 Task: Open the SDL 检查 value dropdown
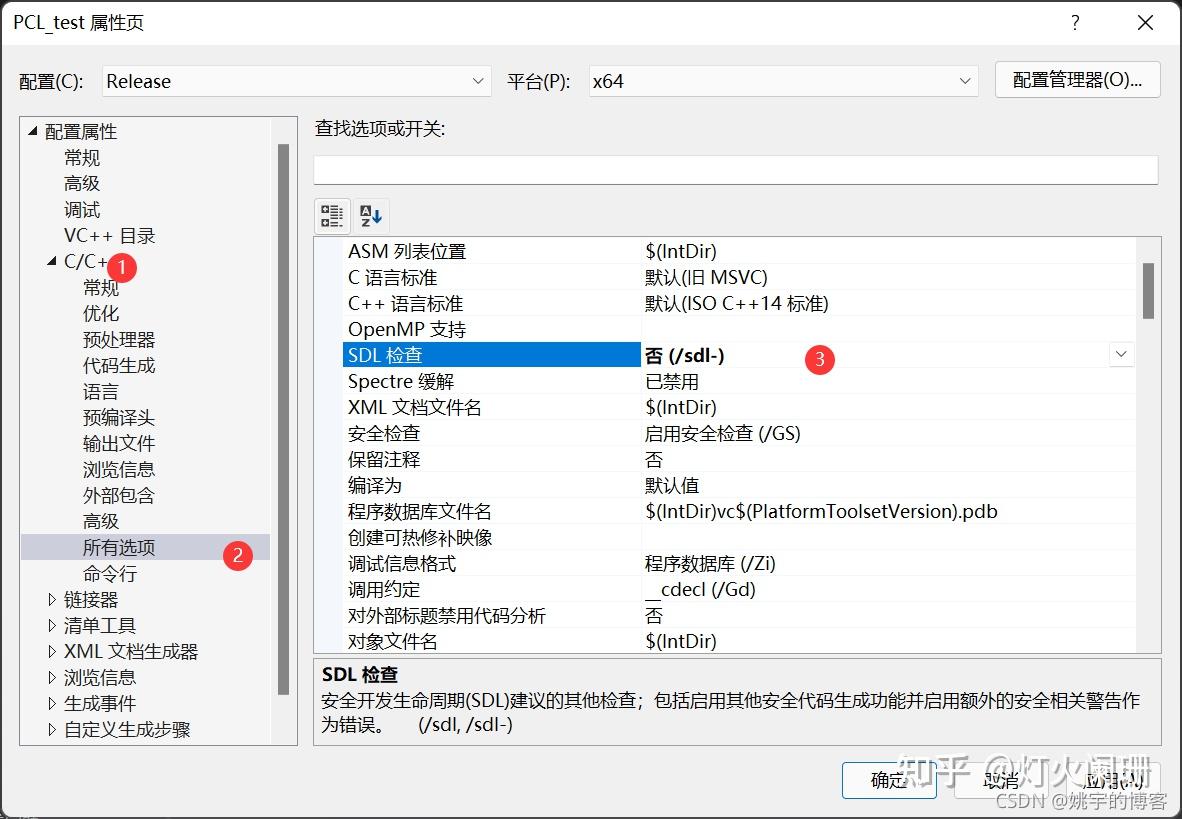tap(1121, 354)
